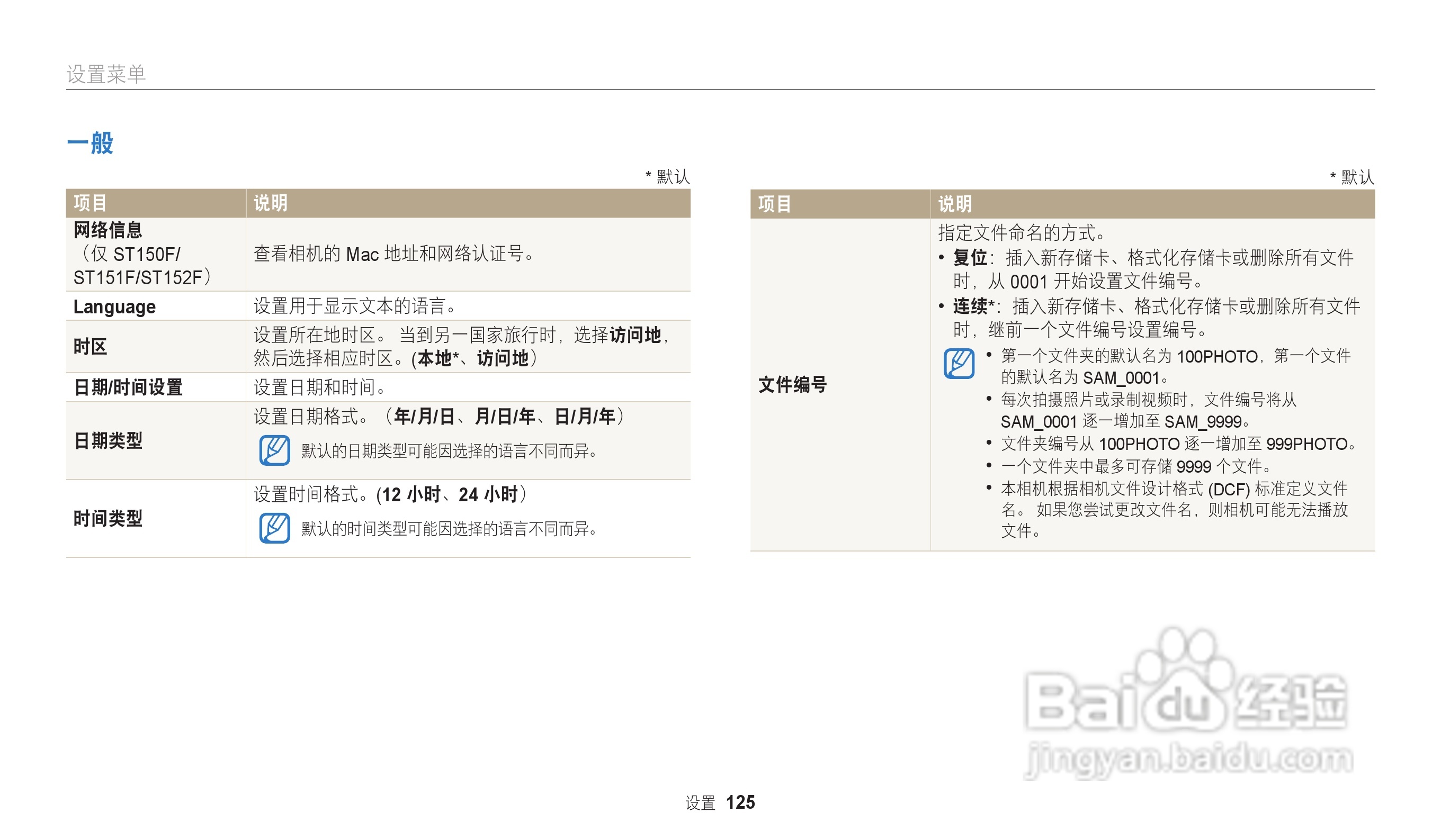
Task: Click the note icon in 时间类型 row
Action: coord(274,528)
